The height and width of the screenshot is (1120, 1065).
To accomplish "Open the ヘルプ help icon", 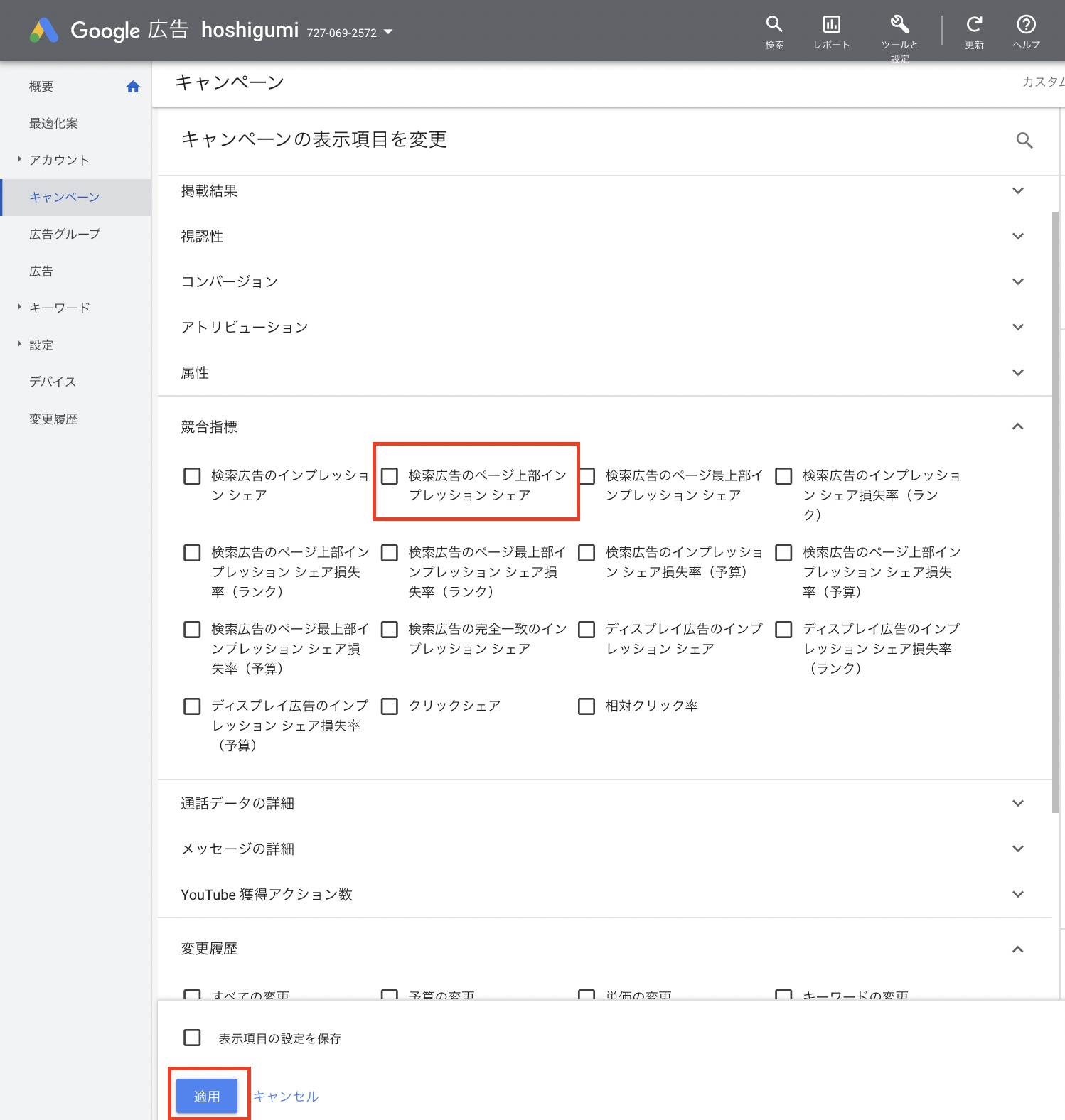I will click(1025, 25).
